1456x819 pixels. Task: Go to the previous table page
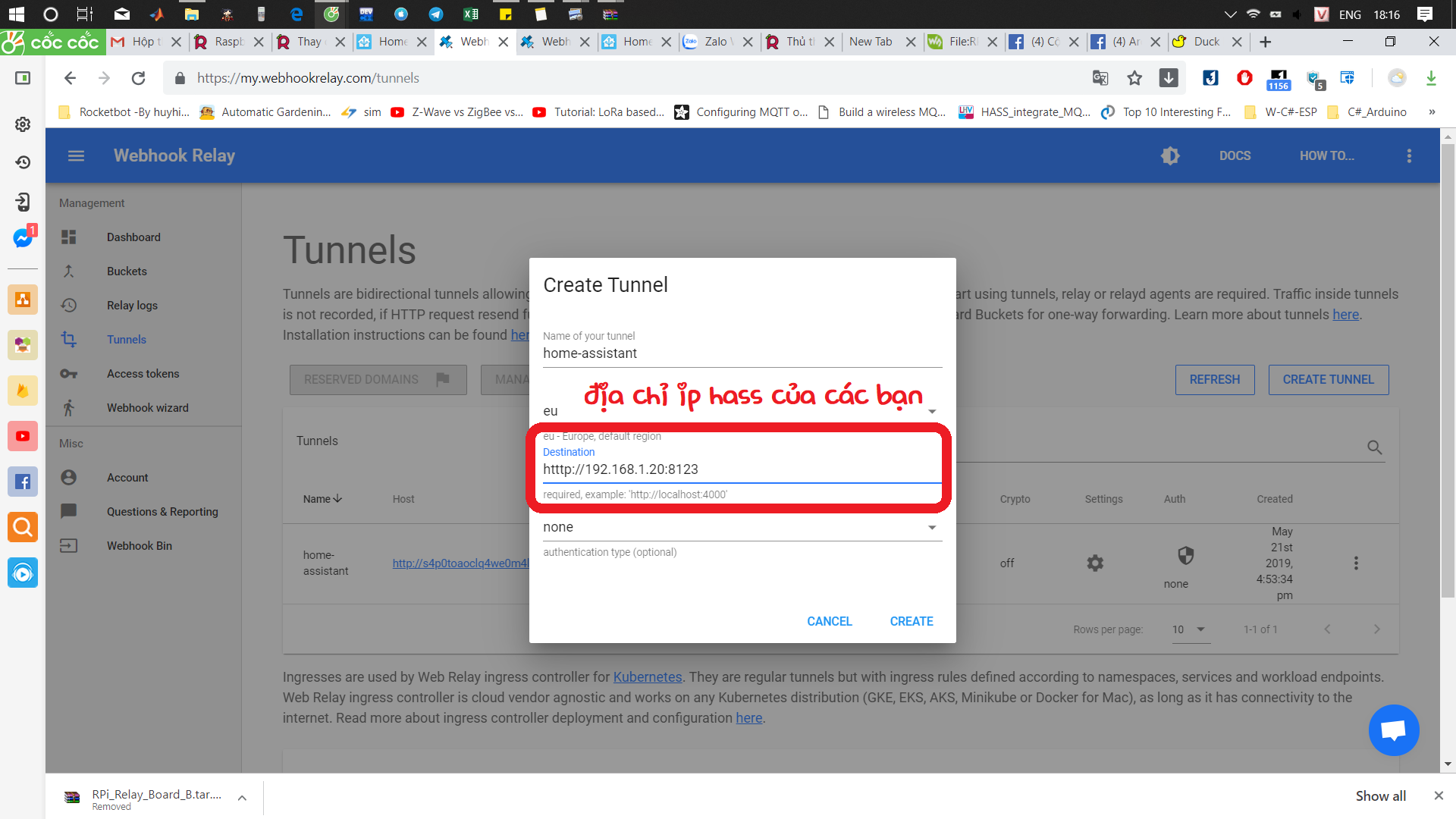click(x=1327, y=629)
